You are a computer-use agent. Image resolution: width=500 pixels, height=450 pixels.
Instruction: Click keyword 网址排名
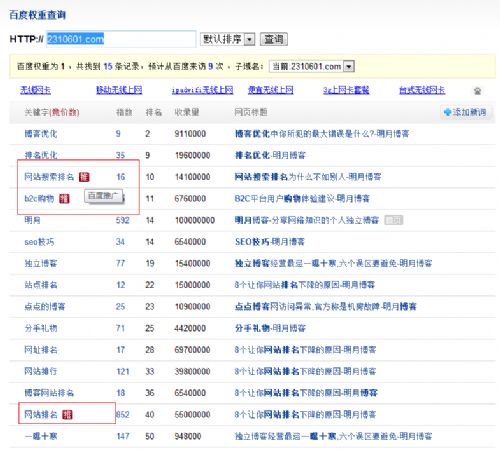(41, 350)
